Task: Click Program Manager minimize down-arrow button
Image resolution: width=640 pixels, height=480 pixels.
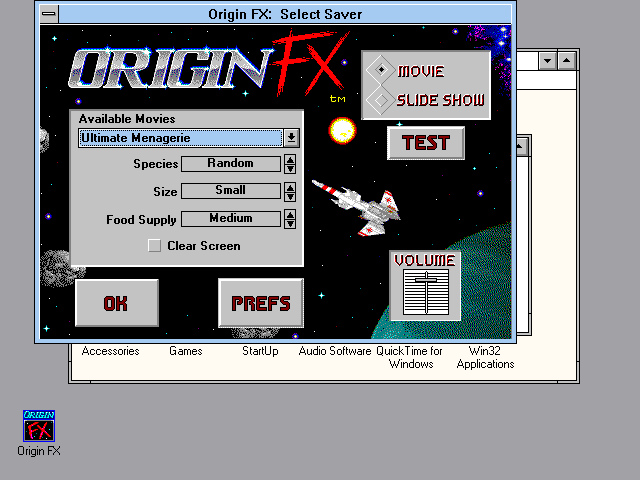Action: (x=547, y=61)
